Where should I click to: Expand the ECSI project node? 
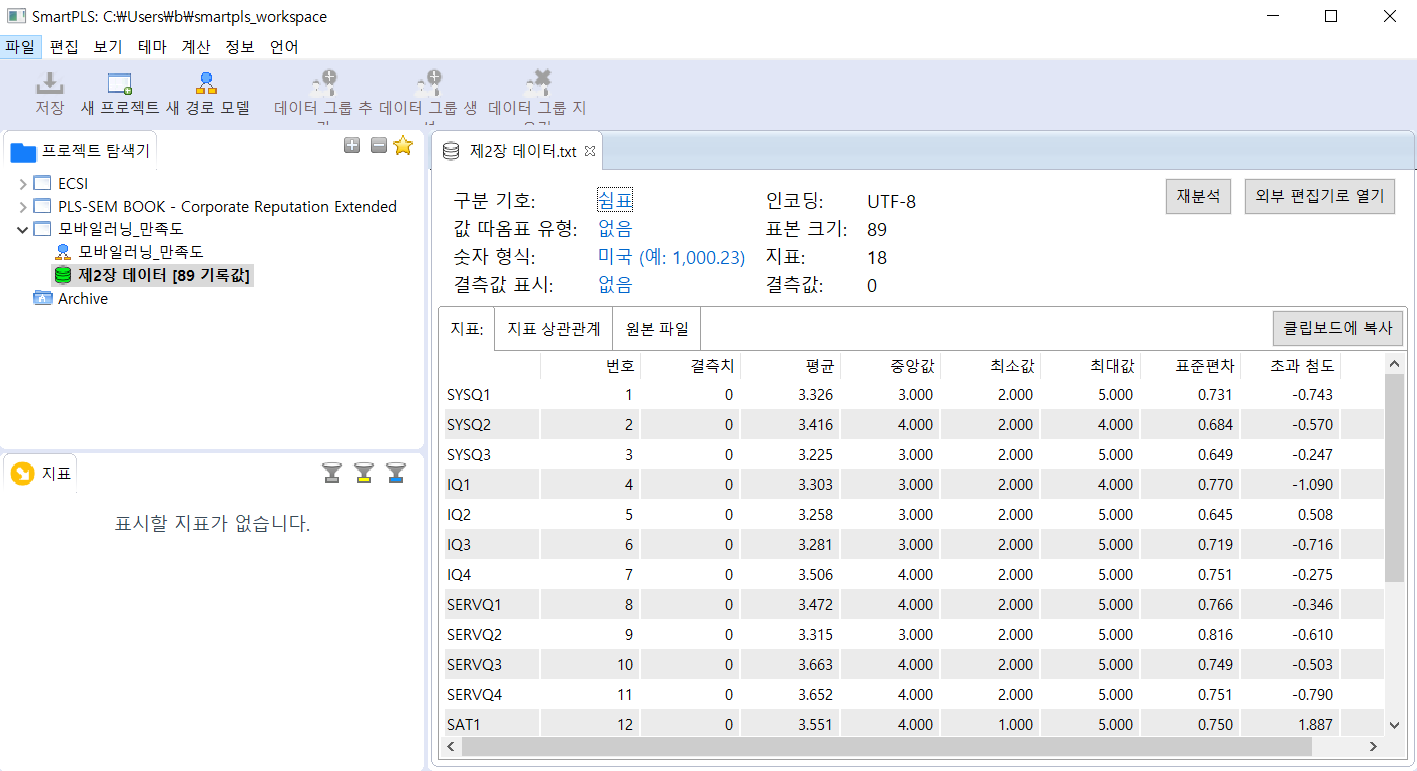click(23, 184)
